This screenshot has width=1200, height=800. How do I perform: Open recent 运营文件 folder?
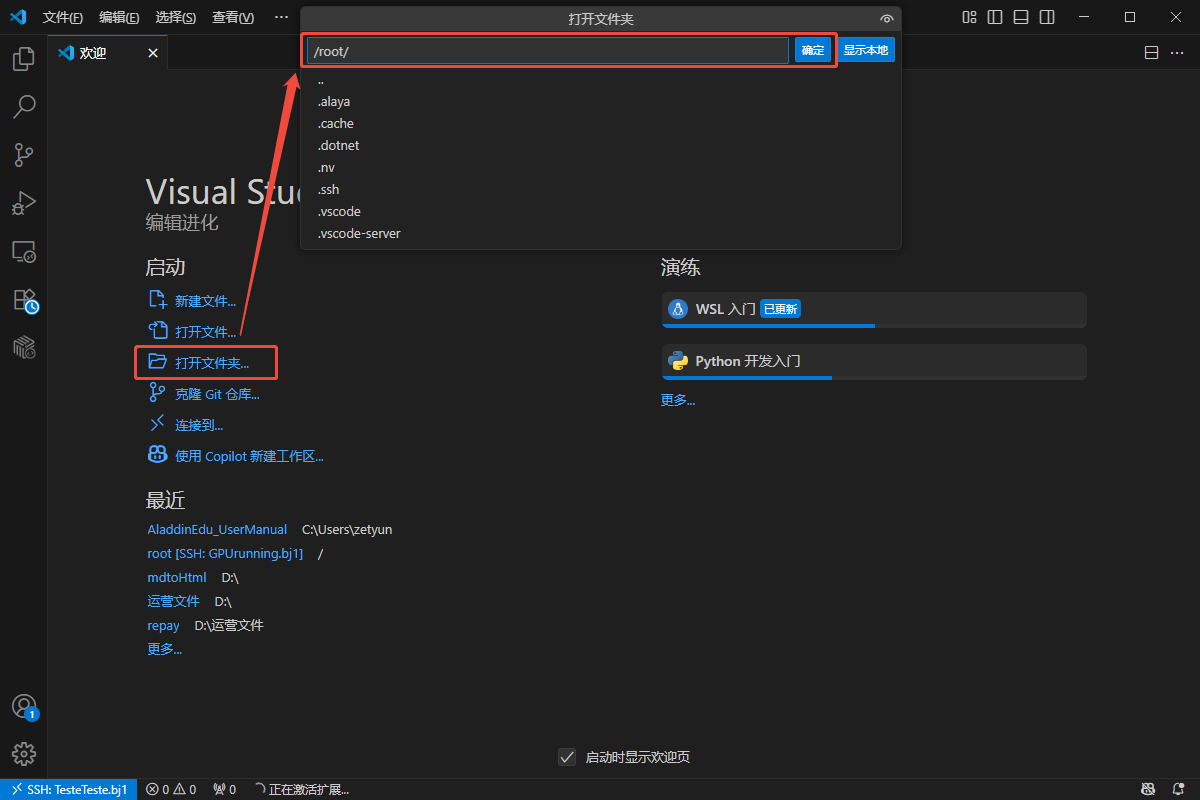pos(174,601)
